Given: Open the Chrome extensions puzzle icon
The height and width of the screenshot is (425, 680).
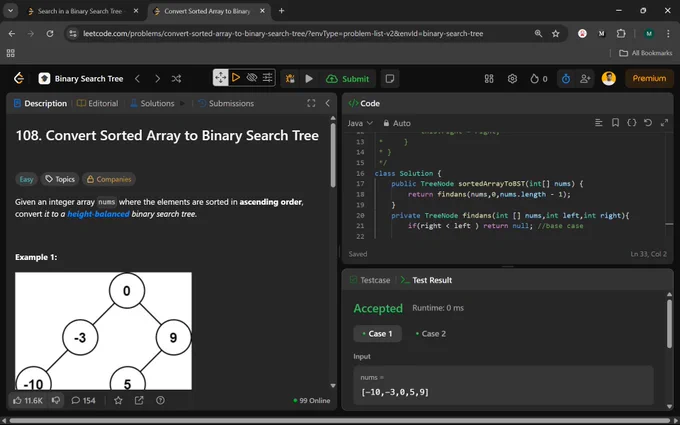Looking at the screenshot, I should tap(621, 33).
